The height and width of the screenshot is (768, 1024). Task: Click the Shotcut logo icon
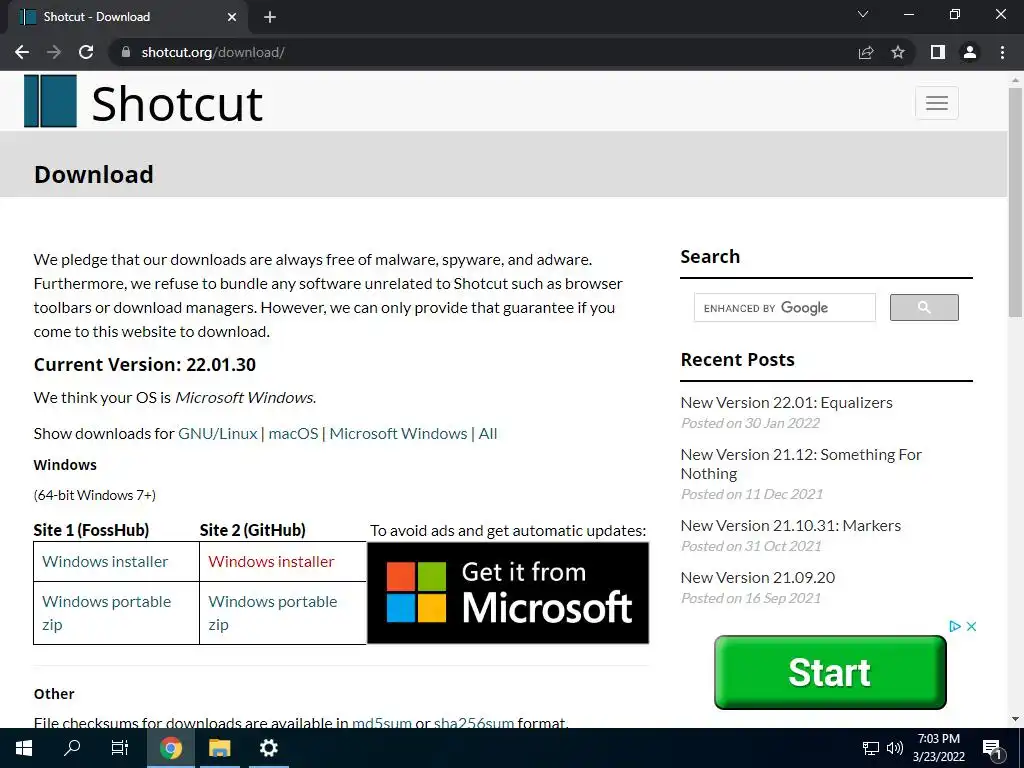click(x=50, y=101)
